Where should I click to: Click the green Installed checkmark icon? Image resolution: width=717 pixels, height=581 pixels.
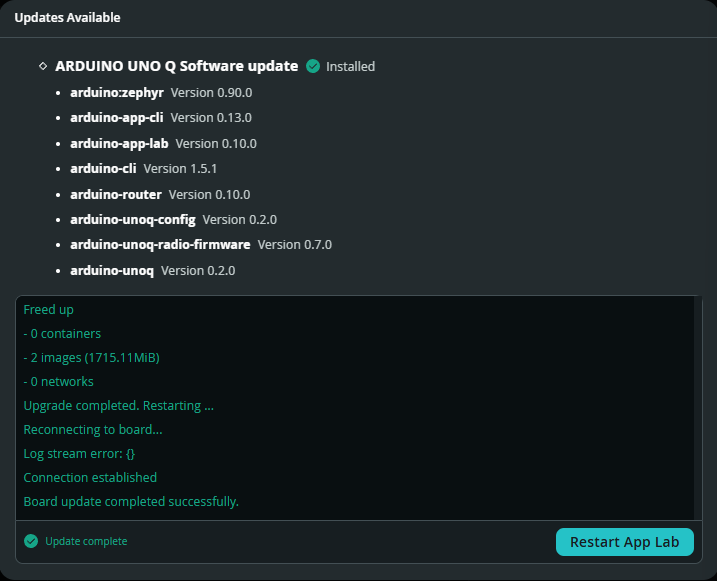click(x=313, y=66)
